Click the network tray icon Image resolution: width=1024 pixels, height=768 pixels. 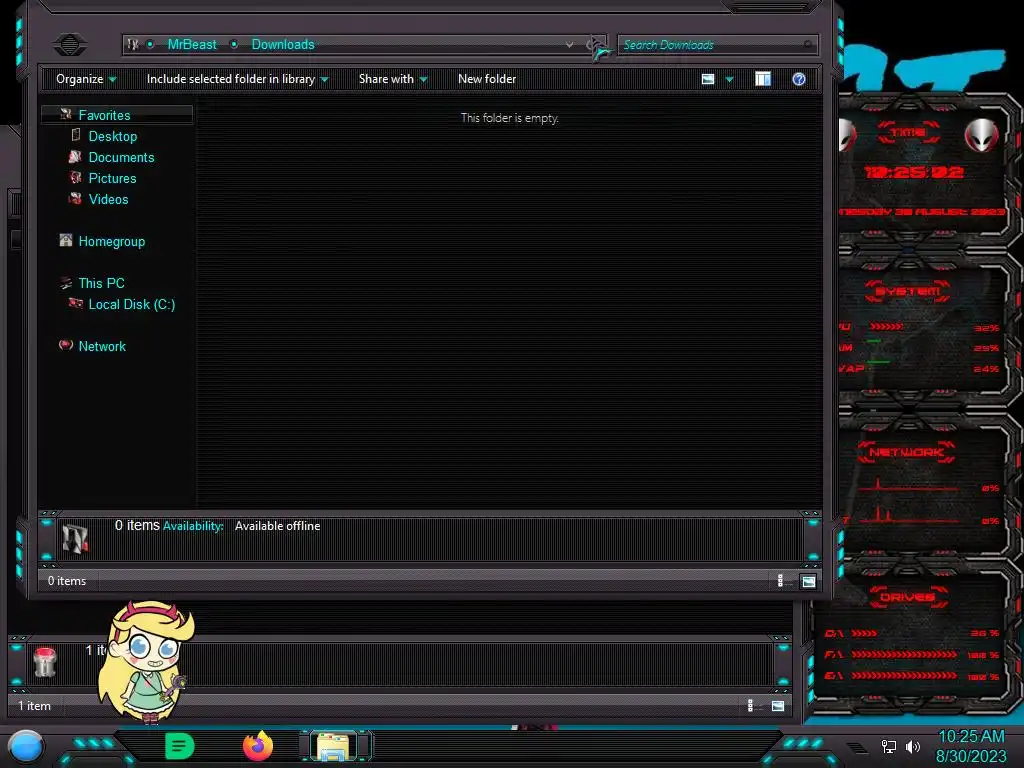pyautogui.click(x=889, y=746)
